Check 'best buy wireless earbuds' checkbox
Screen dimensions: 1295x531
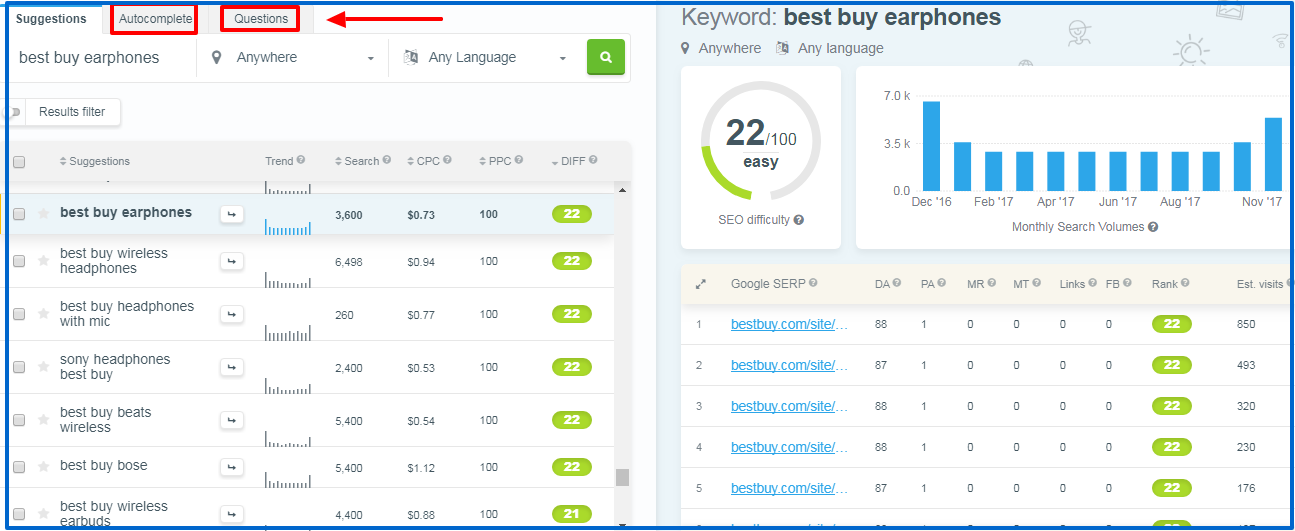18,514
